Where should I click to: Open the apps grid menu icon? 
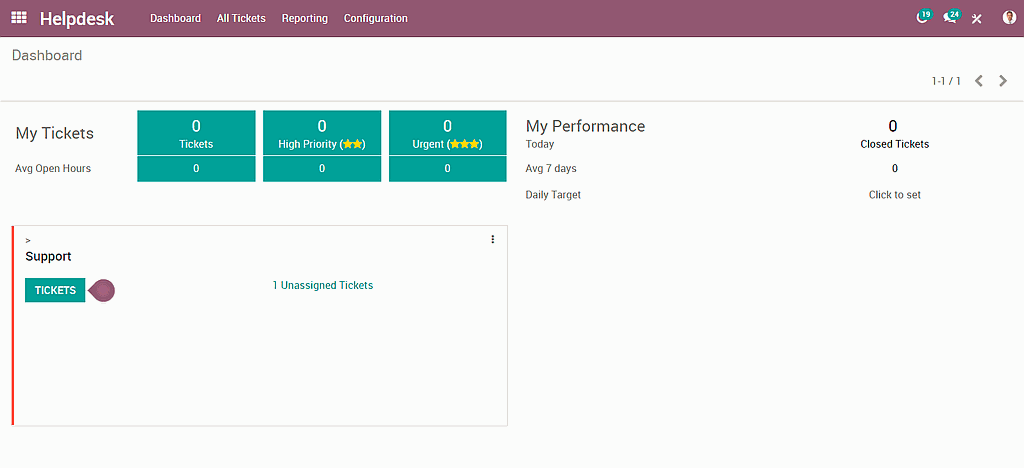[19, 18]
